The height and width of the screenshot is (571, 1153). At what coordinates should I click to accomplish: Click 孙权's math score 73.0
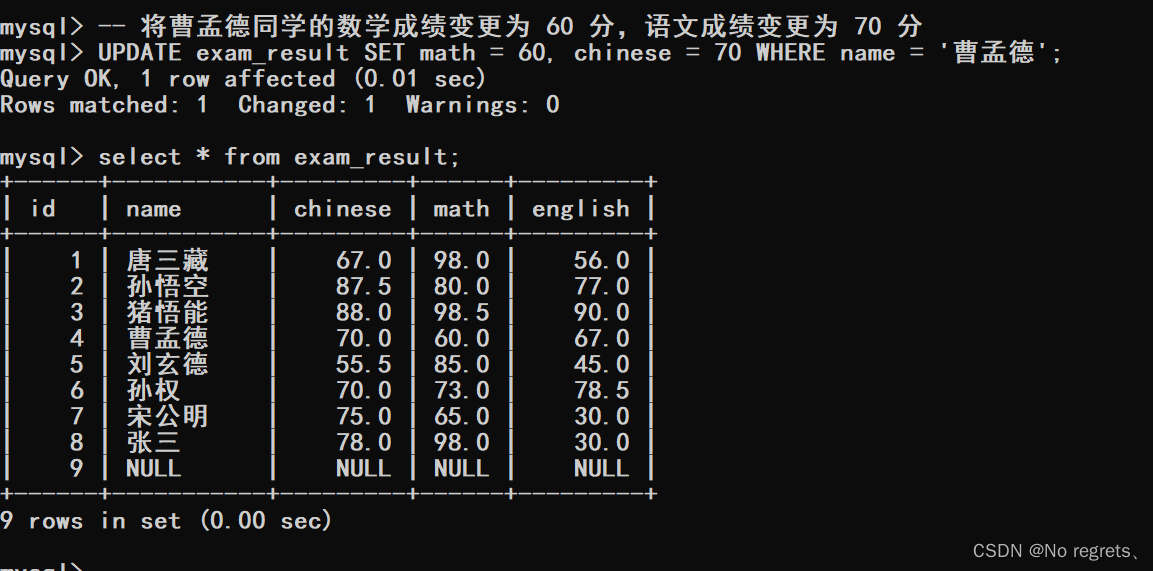[x=461, y=390]
